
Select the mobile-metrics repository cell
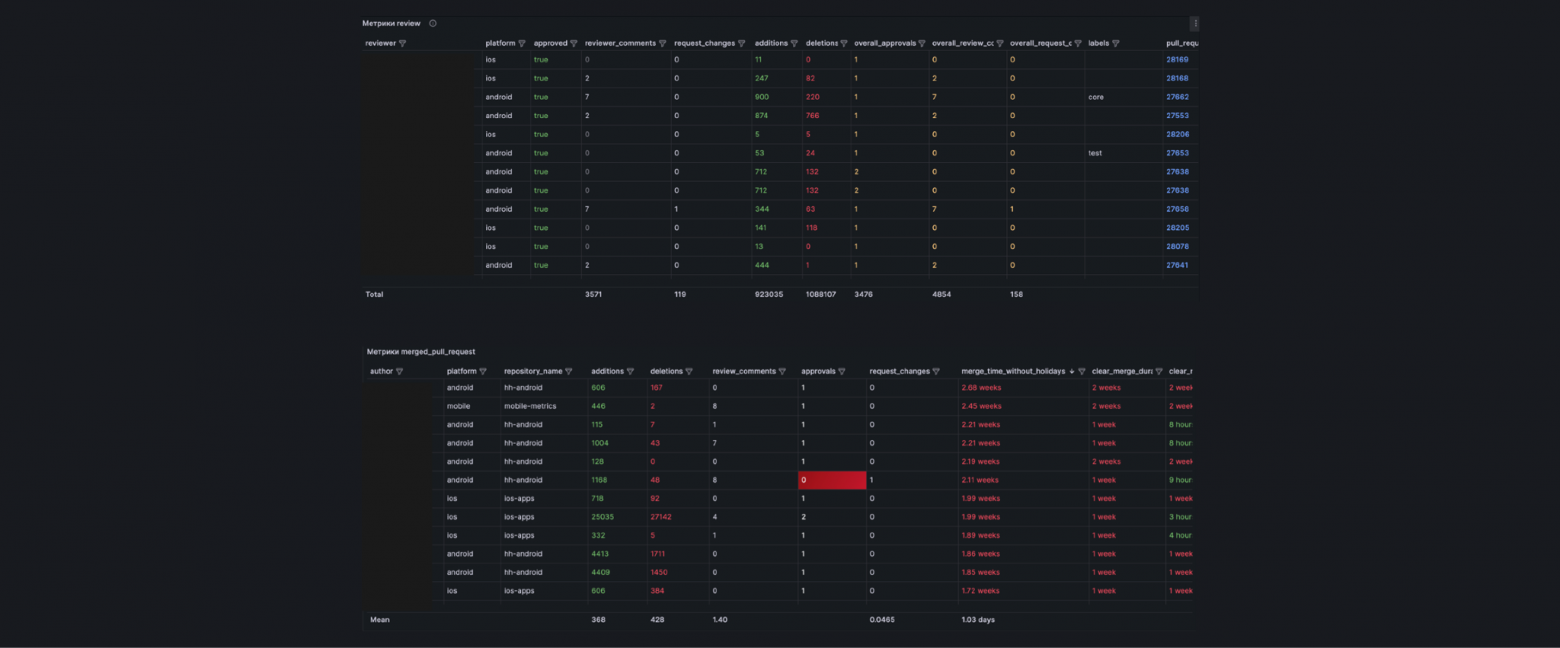tap(530, 406)
